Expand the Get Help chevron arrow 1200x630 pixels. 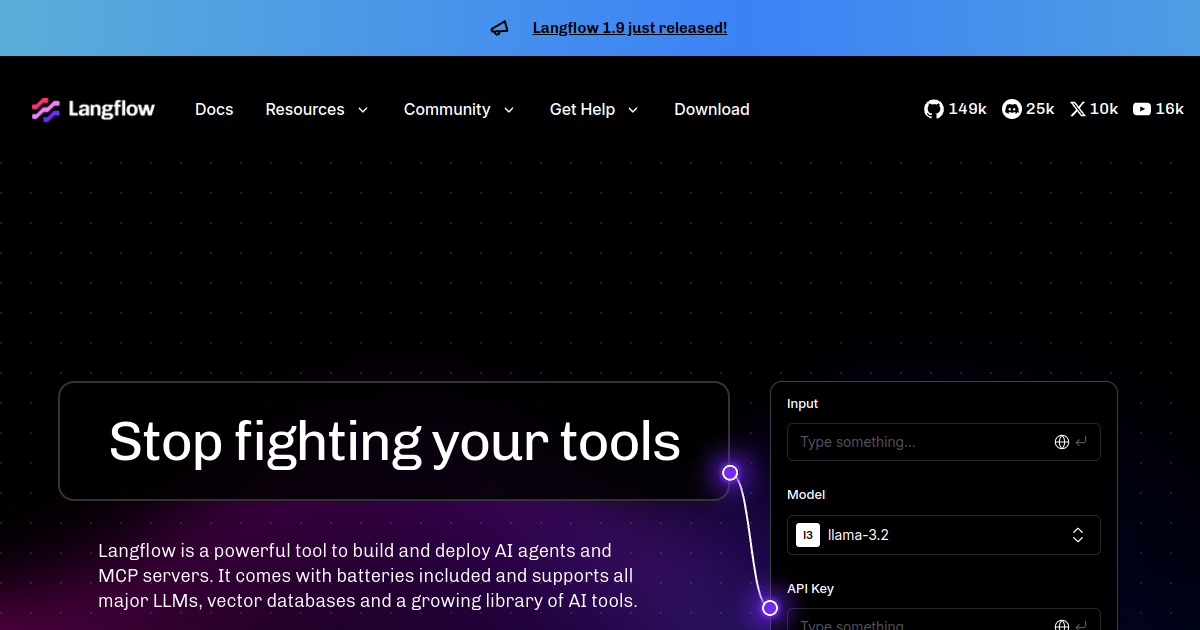pos(632,110)
